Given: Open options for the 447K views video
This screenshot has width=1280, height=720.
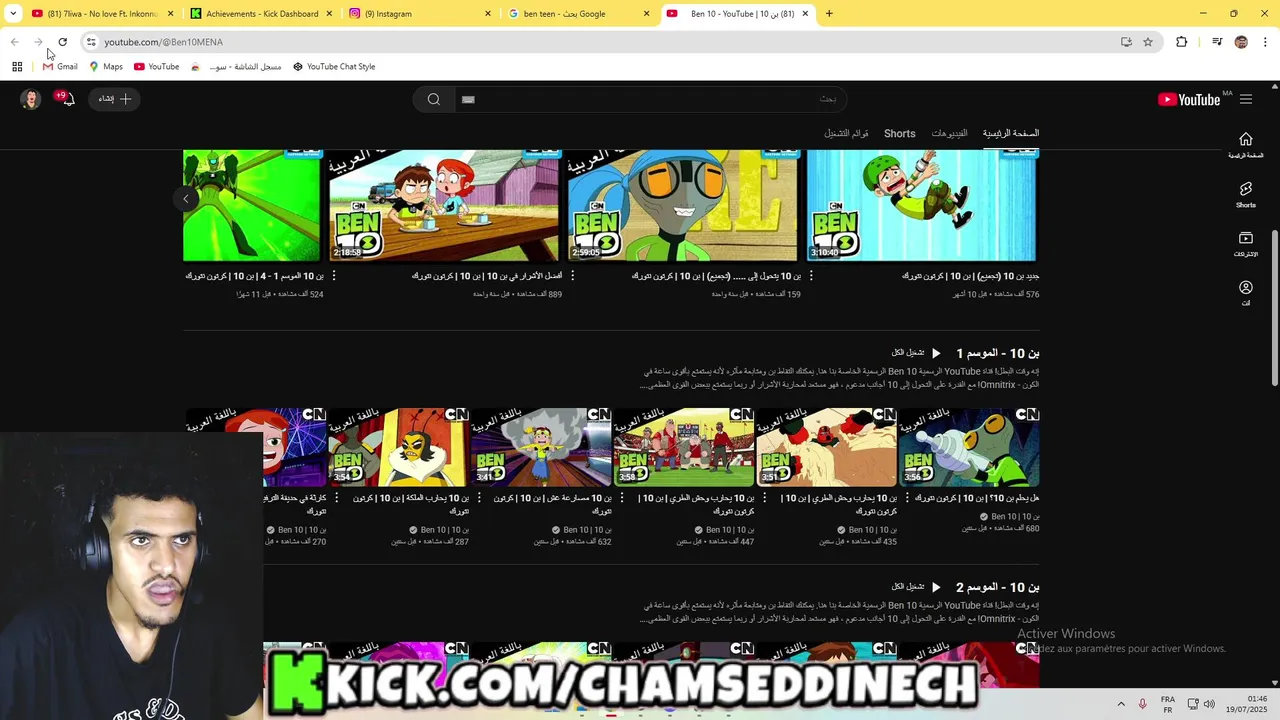Looking at the screenshot, I should (x=622, y=498).
